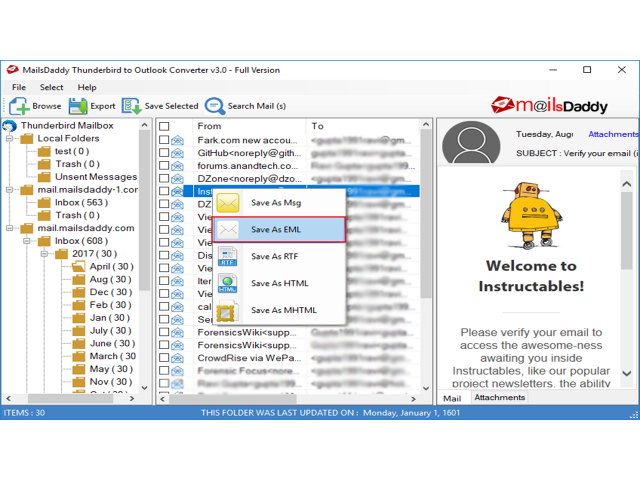The height and width of the screenshot is (480, 640).
Task: Switch to the Attachments tab at the bottom
Action: click(x=500, y=398)
